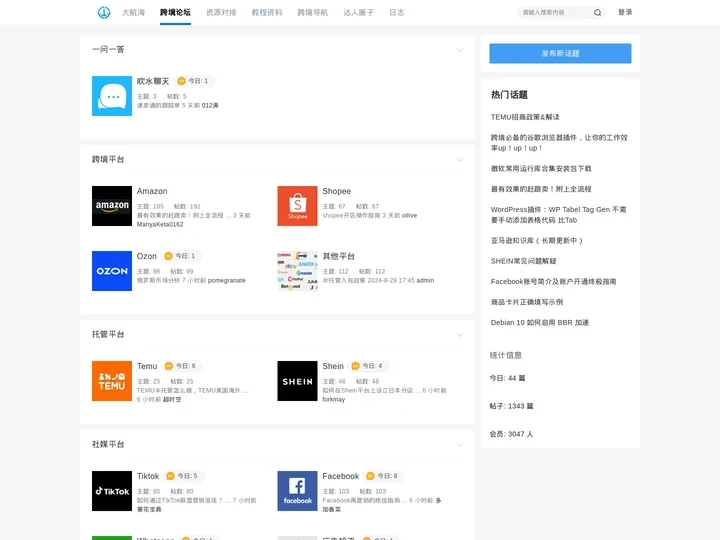Click Tiktok today-count bubble icon

(x=170, y=476)
